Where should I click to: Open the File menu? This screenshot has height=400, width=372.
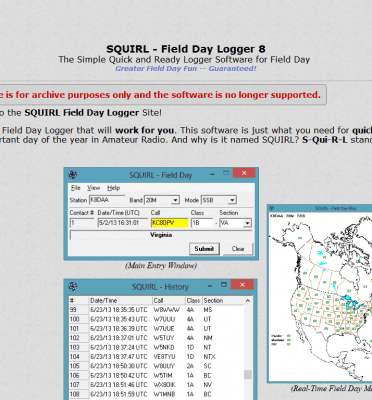(76, 188)
